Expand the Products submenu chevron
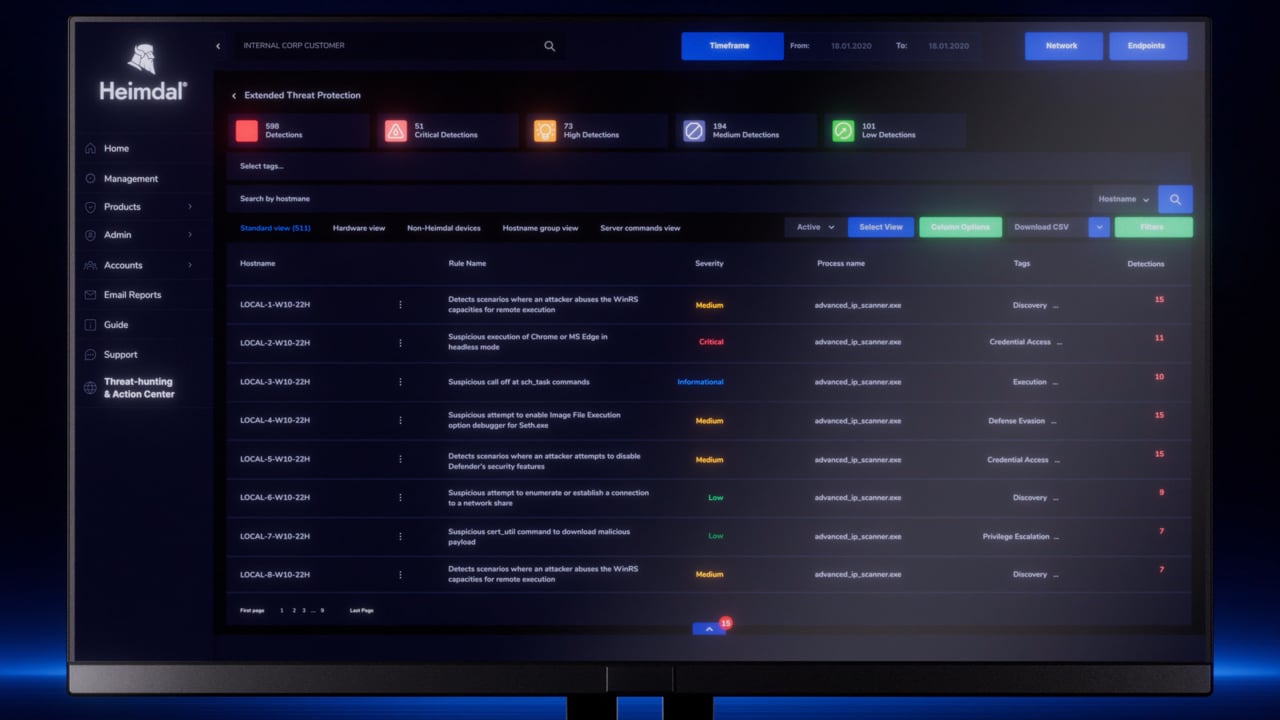 (190, 207)
